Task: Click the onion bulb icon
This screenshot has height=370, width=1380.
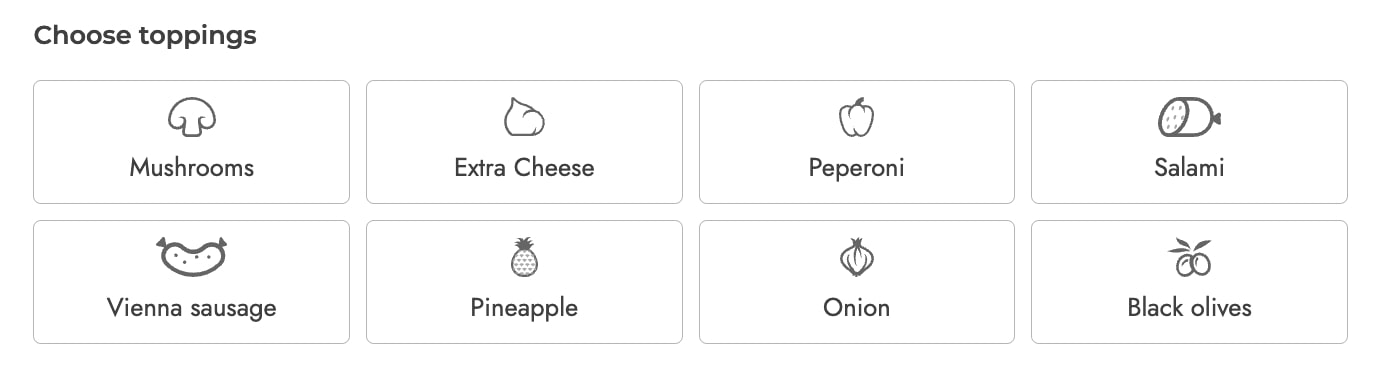Action: click(856, 257)
